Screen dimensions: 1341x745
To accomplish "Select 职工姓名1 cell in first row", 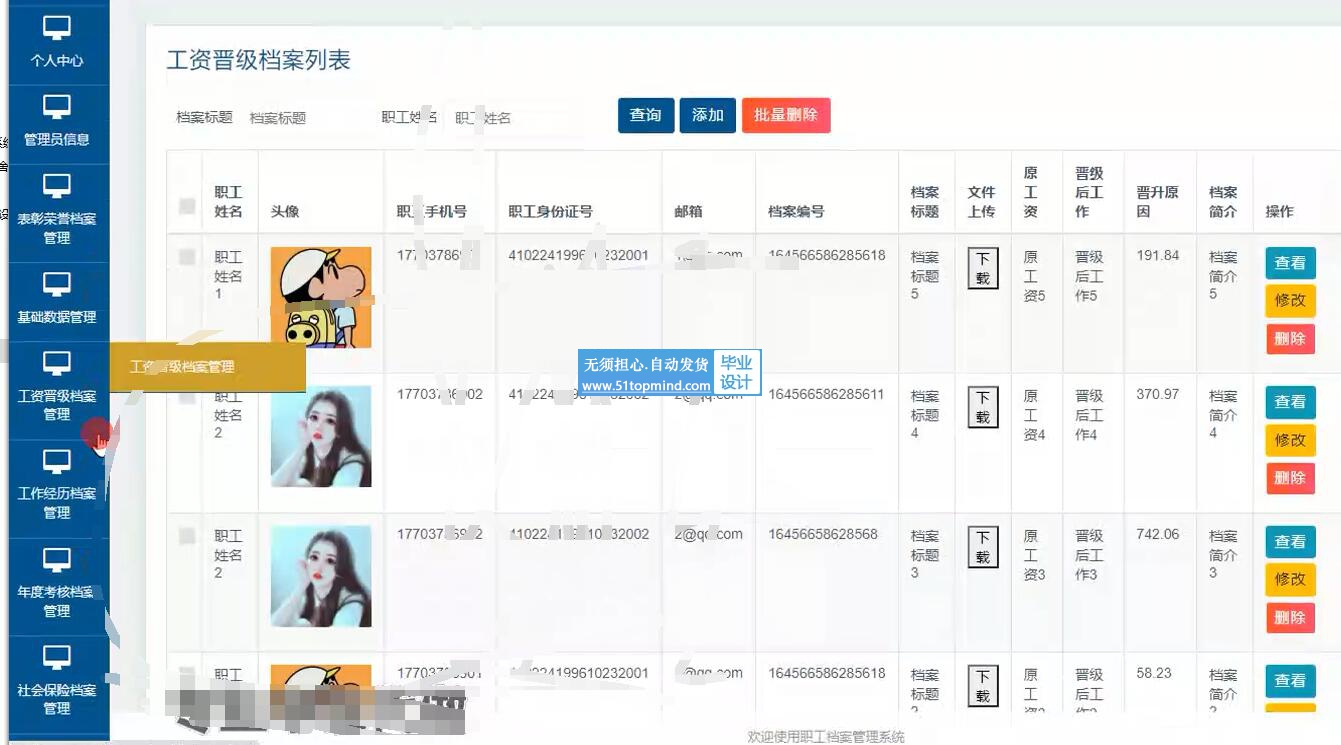I will click(x=228, y=275).
